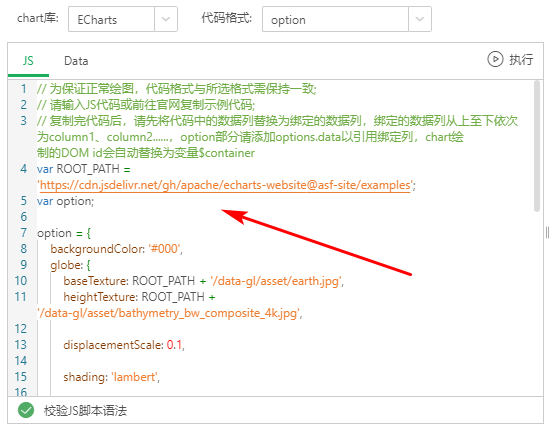Viewport: 549px width, 430px height.
Task: Click the shading 'lambert' code line
Action: coord(111,377)
